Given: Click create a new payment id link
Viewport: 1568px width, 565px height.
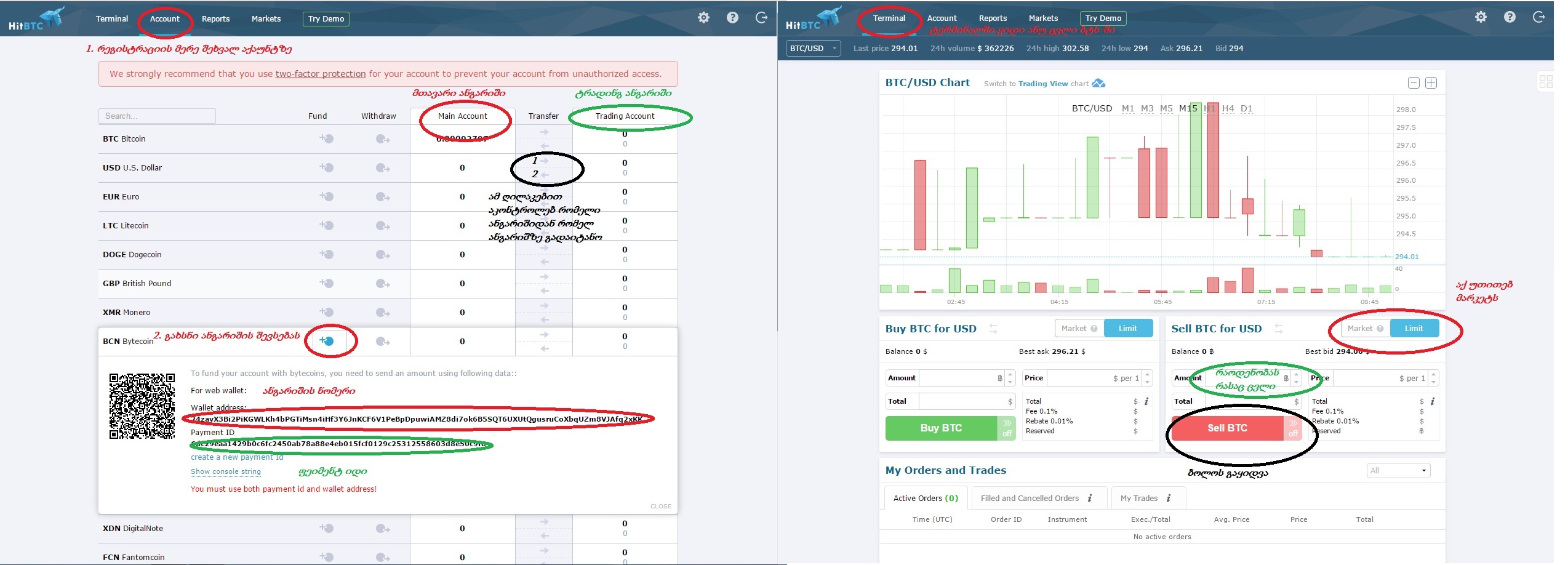Looking at the screenshot, I should 237,457.
